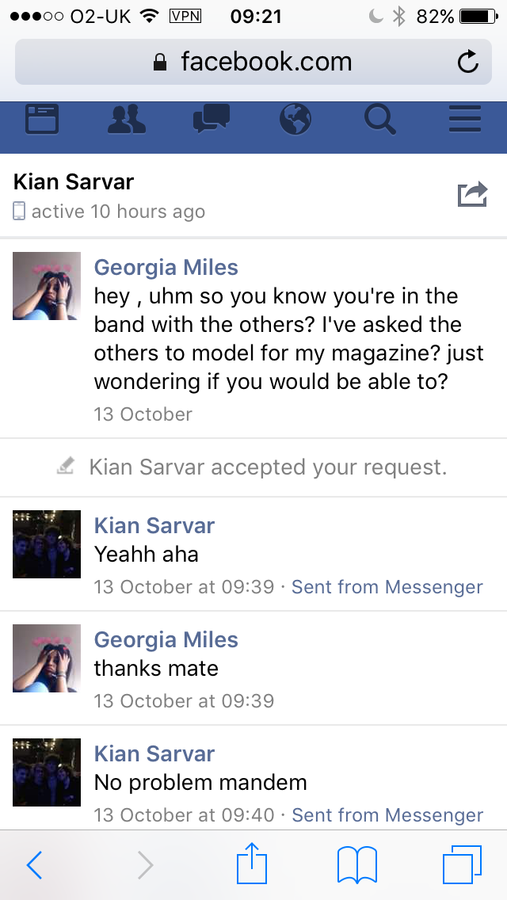The height and width of the screenshot is (900, 507).
Task: Open messages chat bubbles icon
Action: 211,119
